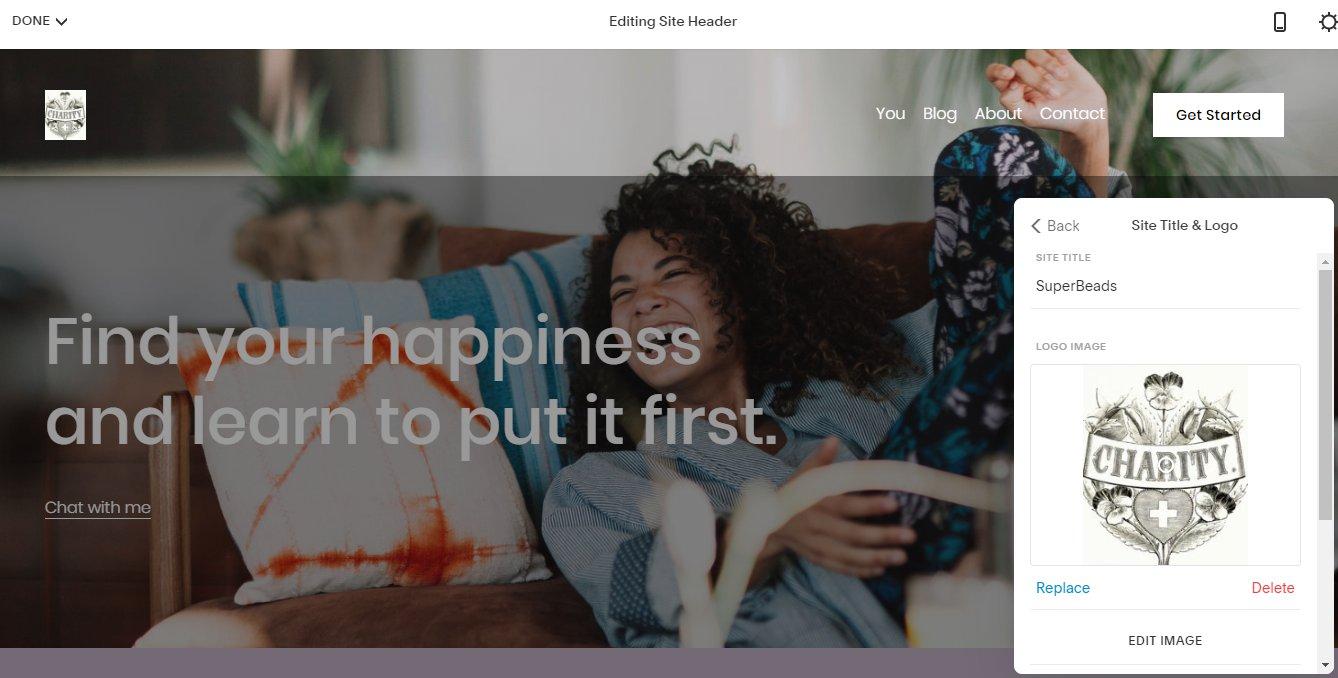This screenshot has height=678, width=1338.
Task: Click the Charity logo in site header
Action: [65, 115]
